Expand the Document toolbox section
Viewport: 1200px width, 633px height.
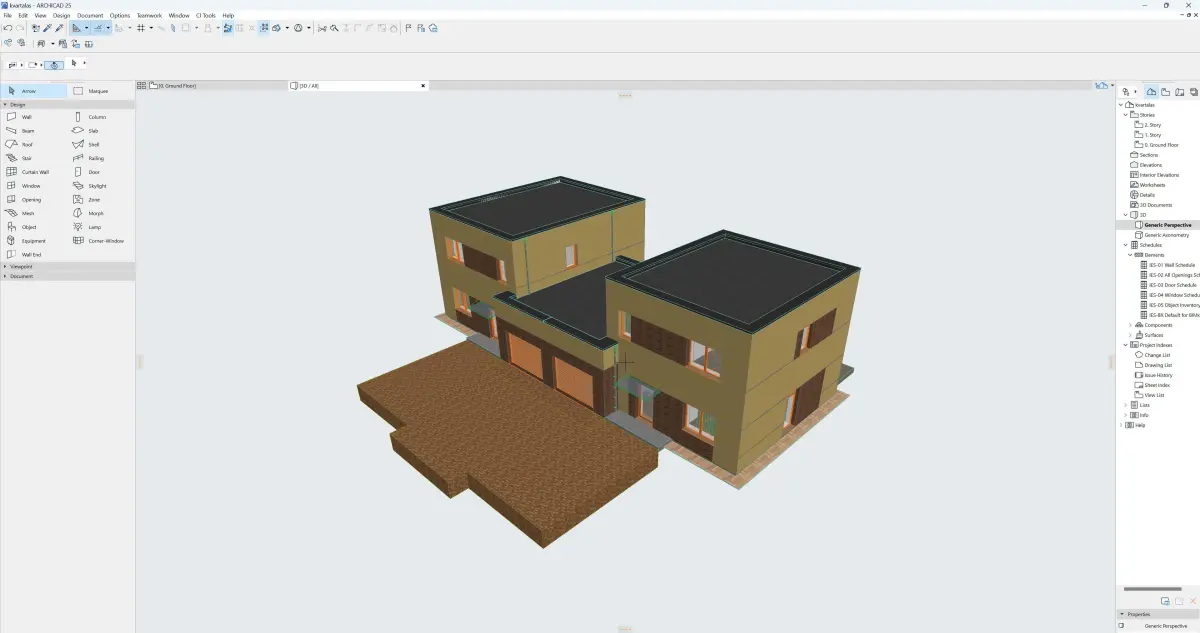5,276
